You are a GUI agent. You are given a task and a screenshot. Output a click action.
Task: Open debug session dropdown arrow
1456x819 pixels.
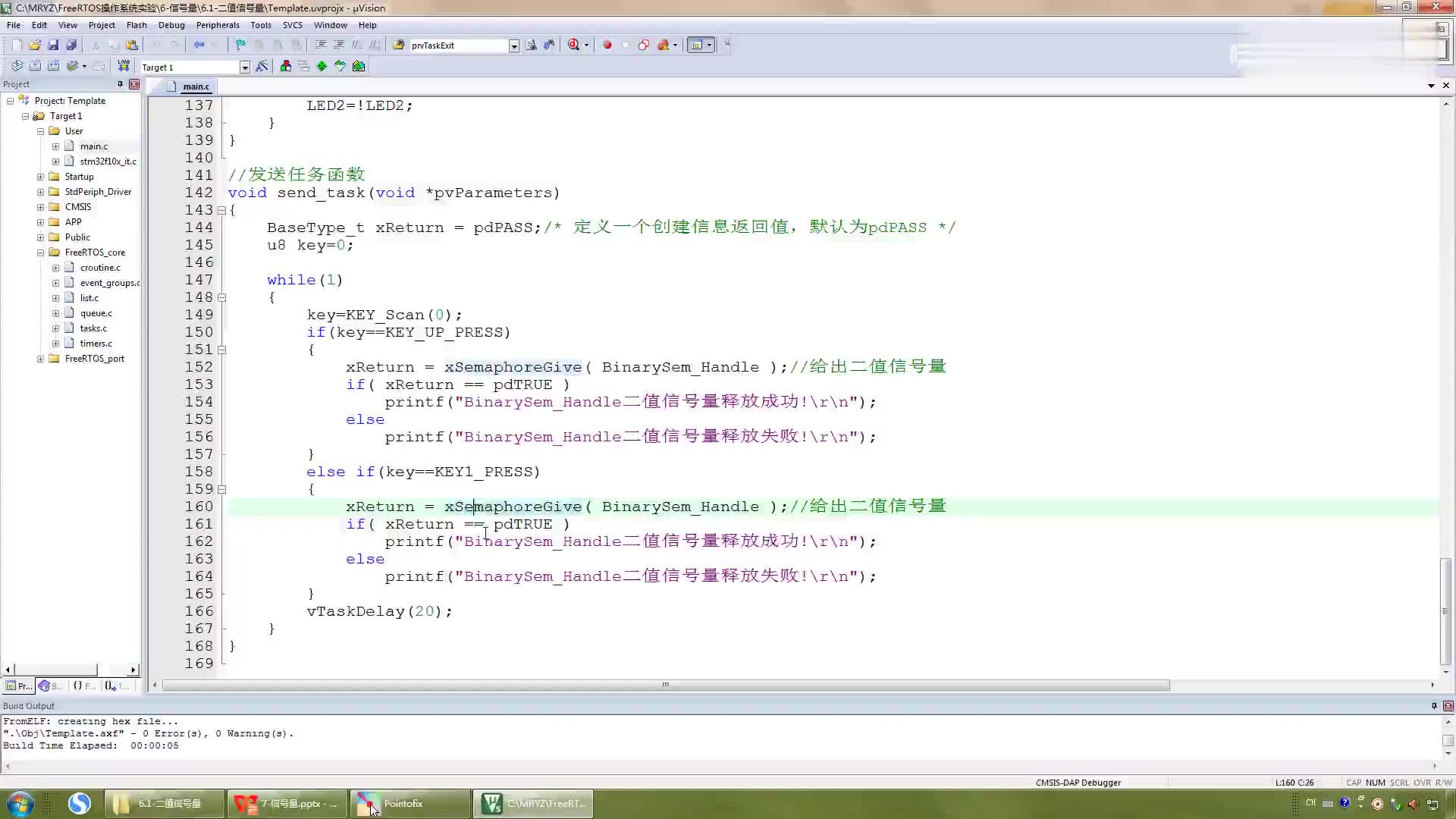(x=585, y=45)
